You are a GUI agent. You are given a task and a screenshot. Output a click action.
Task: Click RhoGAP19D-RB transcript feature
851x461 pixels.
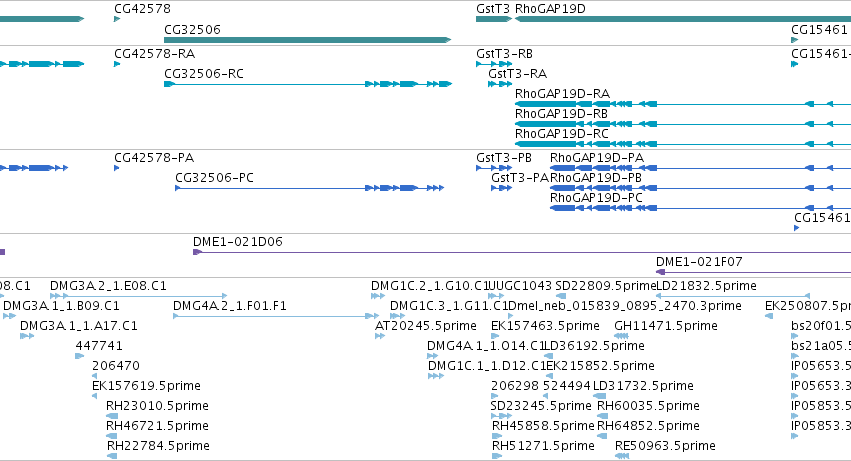[x=683, y=124]
